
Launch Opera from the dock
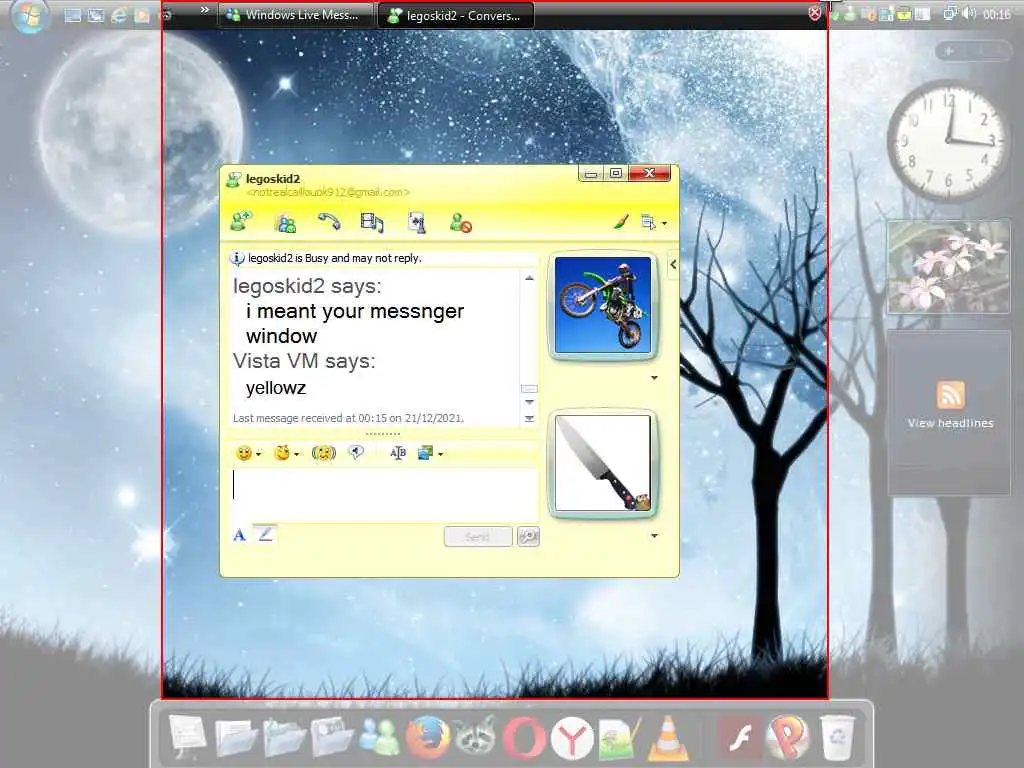[x=524, y=739]
